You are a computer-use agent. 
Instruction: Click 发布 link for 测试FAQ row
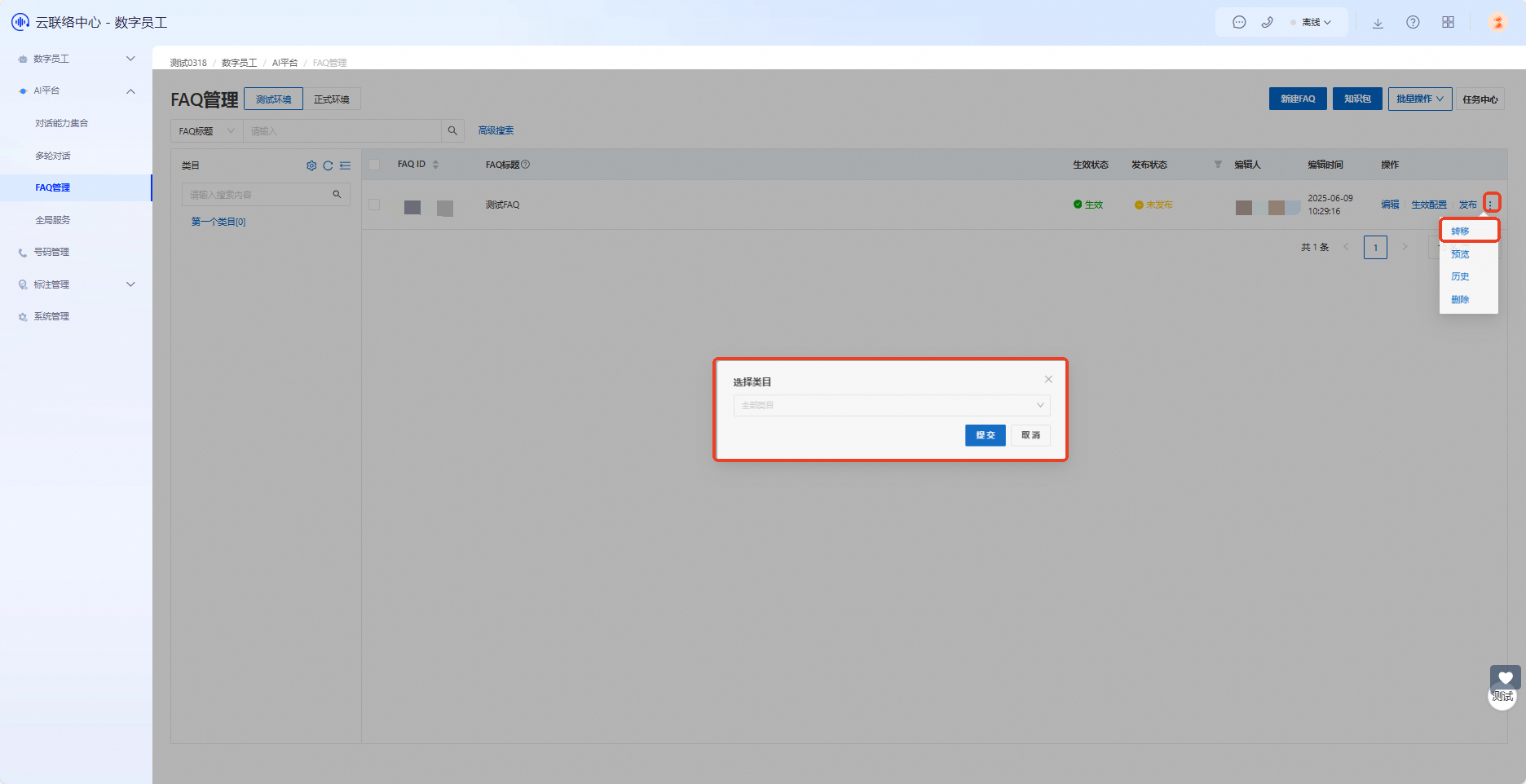(1468, 205)
